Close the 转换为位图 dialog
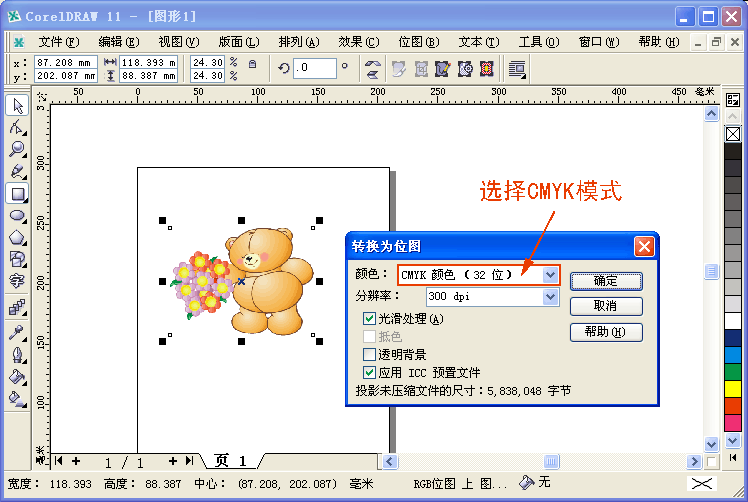The width and height of the screenshot is (748, 502). 644,247
